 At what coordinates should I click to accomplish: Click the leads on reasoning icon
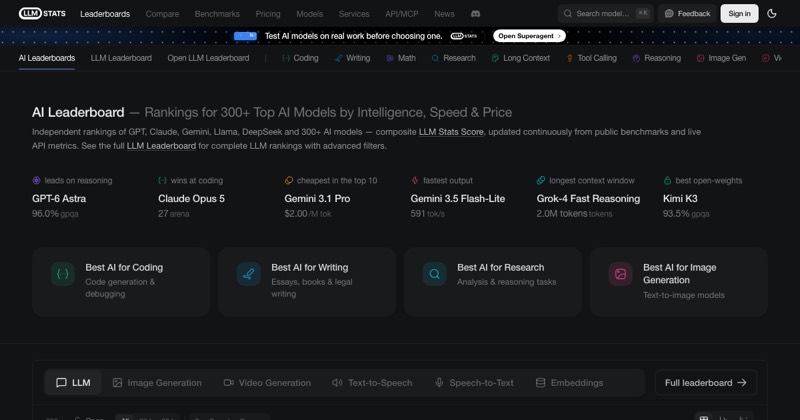tap(36, 180)
